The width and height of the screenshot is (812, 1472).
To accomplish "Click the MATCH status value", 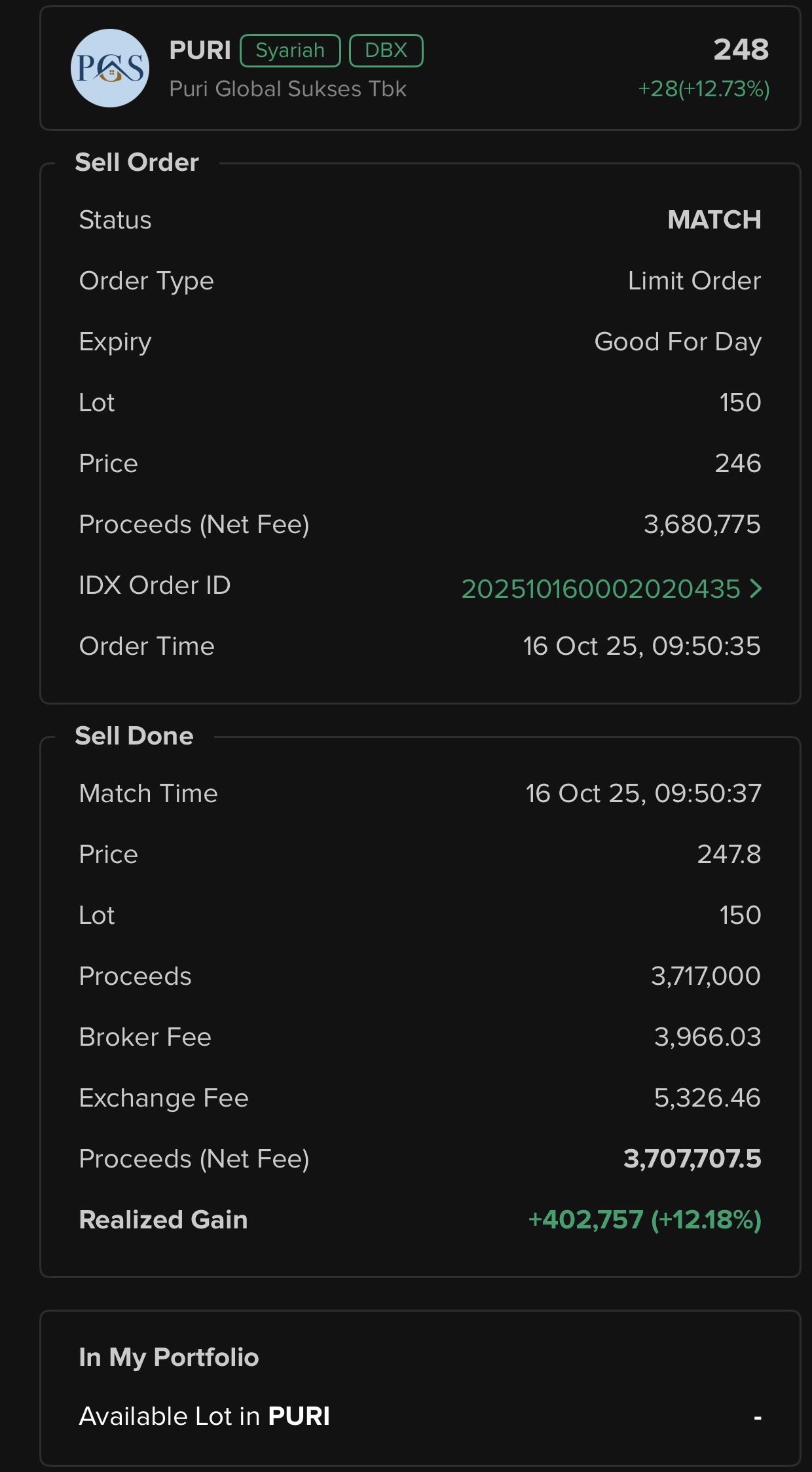I will pyautogui.click(x=714, y=220).
